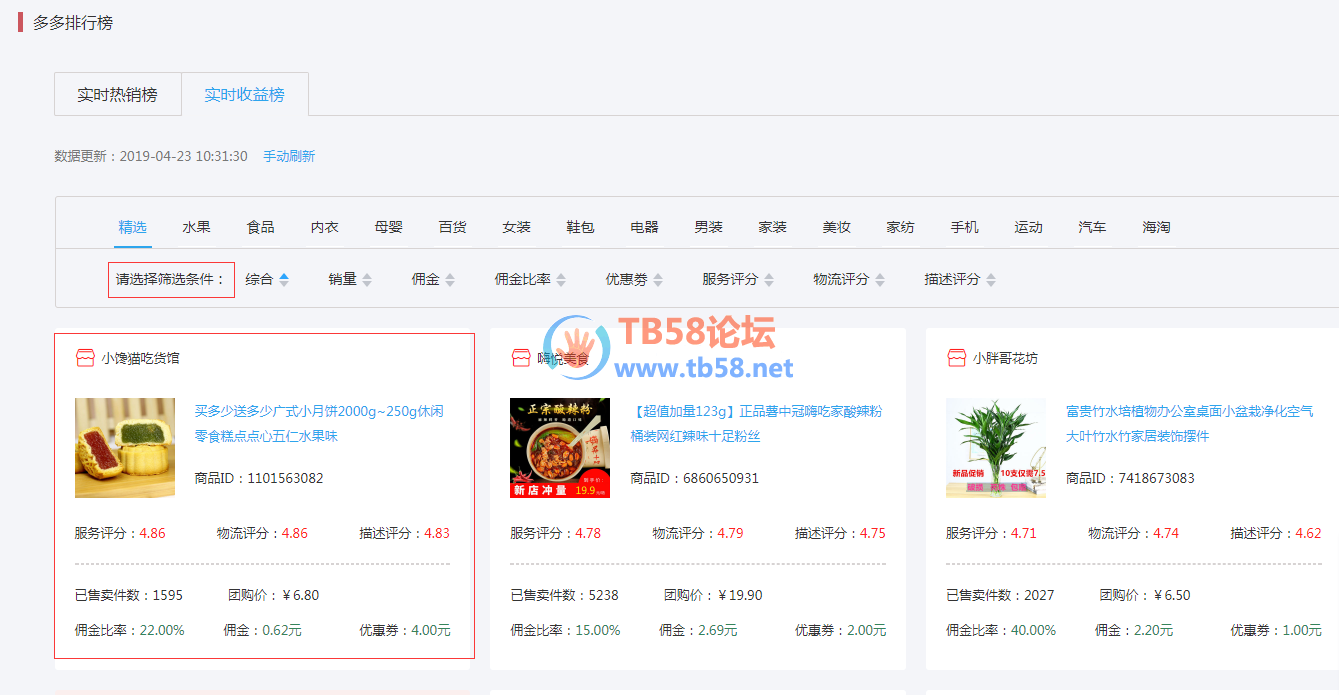
Task: Click the mooncake product thumbnail
Action: (125, 448)
